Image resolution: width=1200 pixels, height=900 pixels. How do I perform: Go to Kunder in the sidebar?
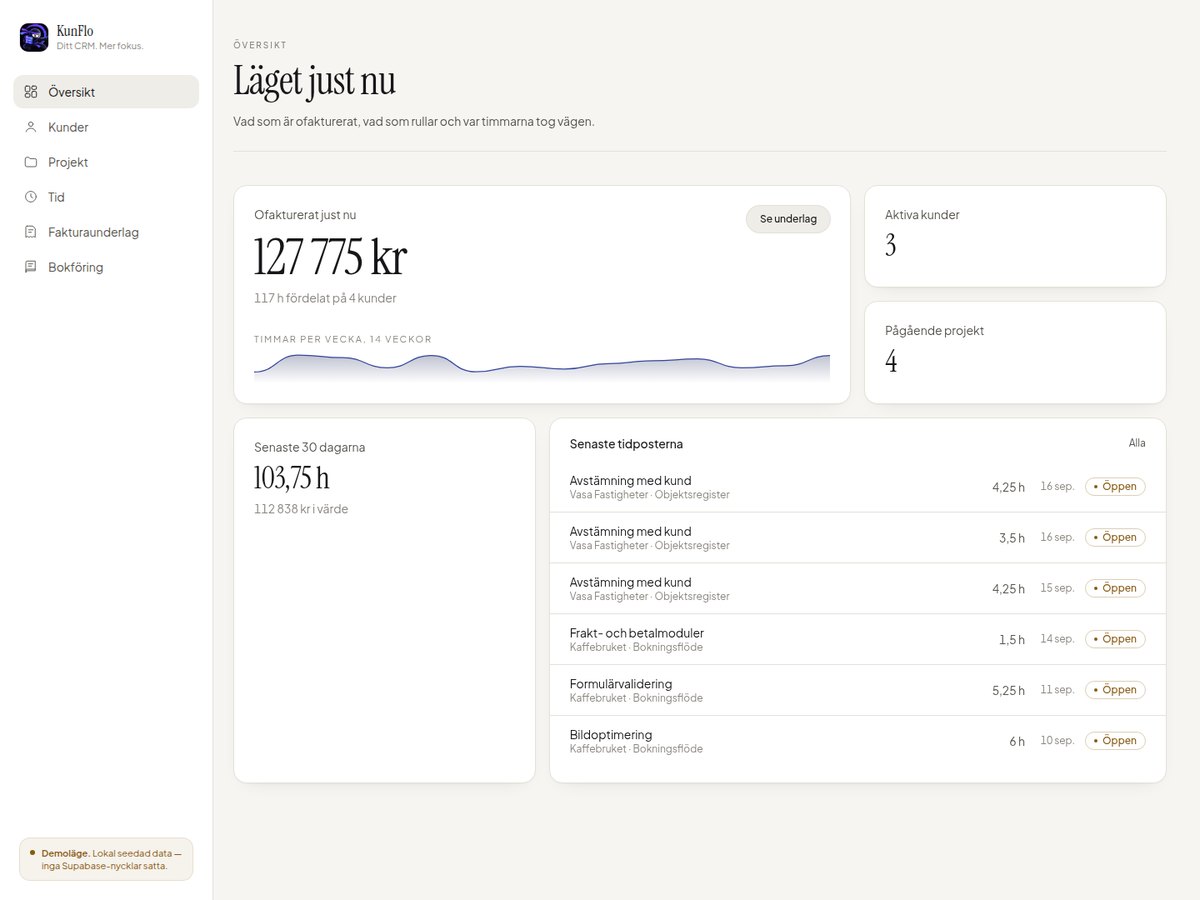coord(106,127)
